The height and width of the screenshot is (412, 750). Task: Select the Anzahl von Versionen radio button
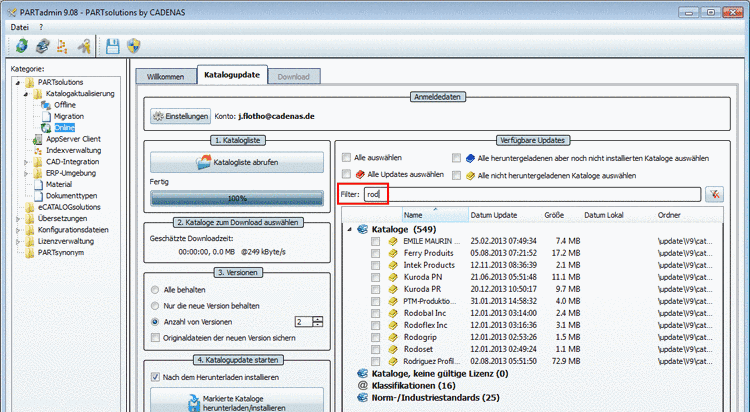[155, 322]
